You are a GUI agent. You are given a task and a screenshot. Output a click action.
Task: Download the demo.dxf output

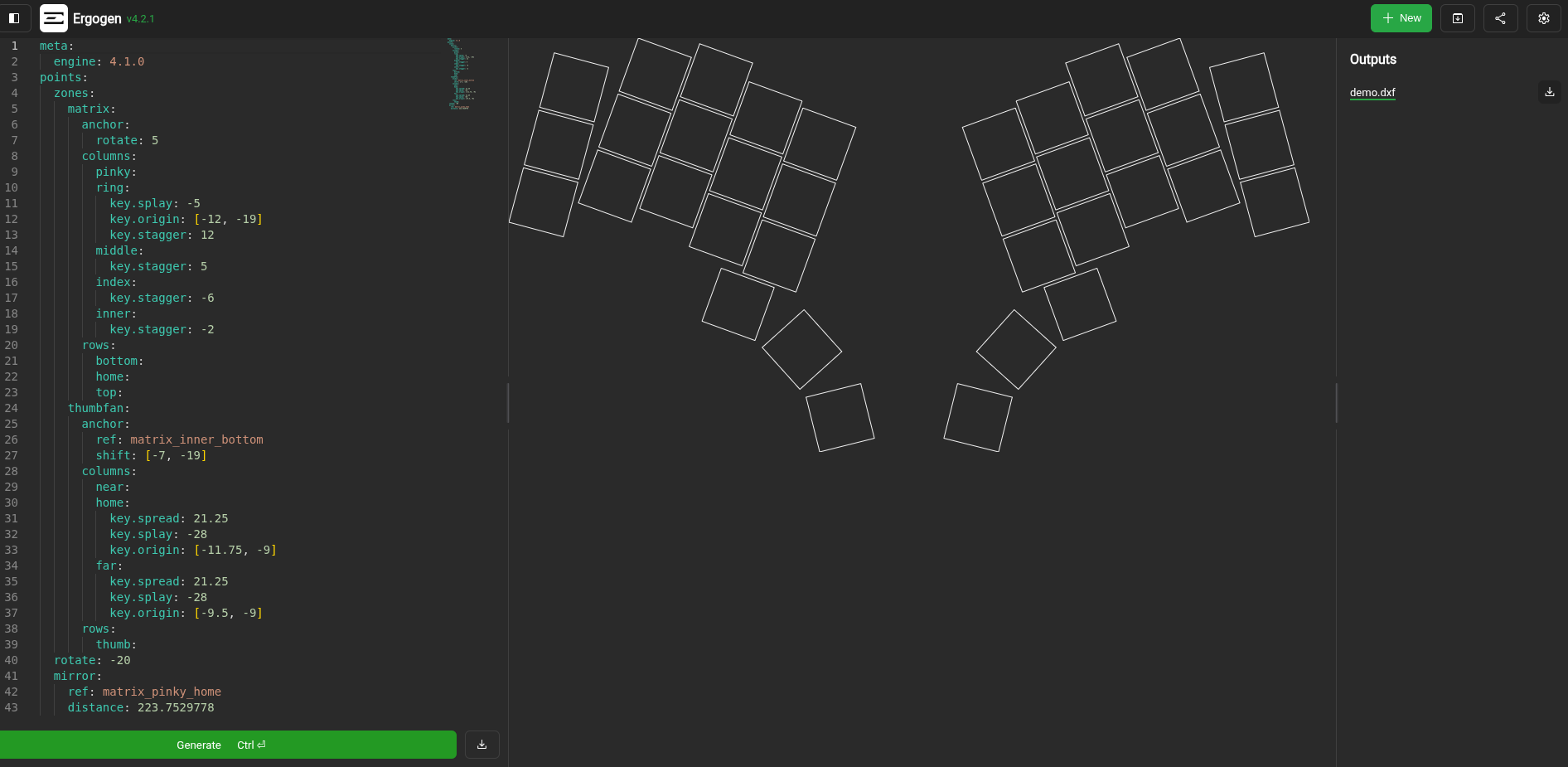click(x=1549, y=92)
